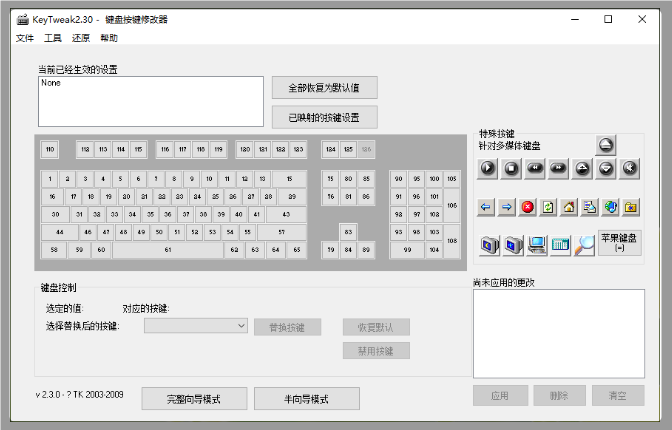
Task: Select numpad key 104
Action: [434, 250]
